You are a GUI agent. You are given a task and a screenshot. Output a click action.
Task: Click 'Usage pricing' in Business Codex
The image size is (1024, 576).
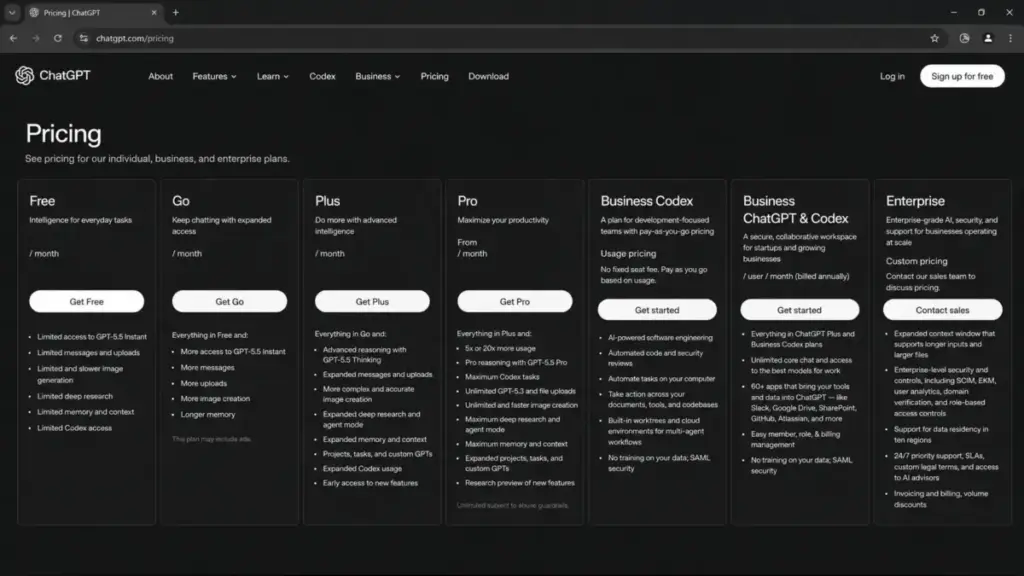[628, 253]
